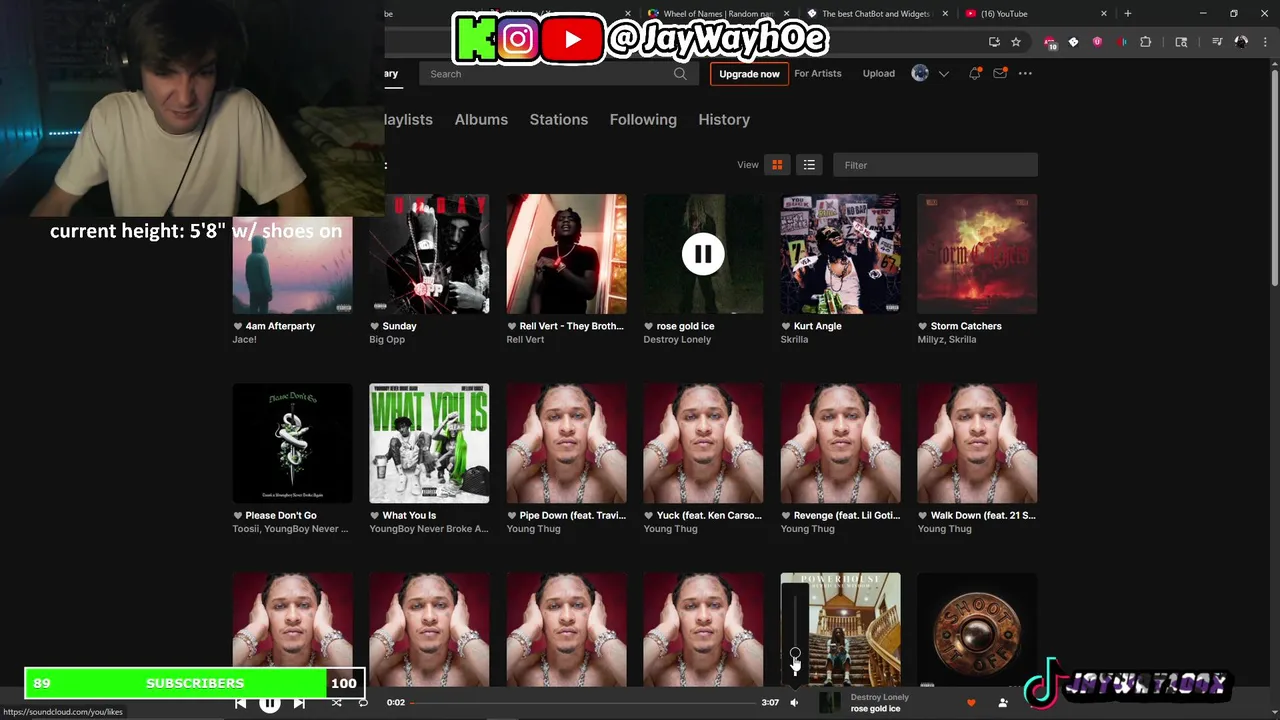Skip to previous track in player

tap(240, 703)
